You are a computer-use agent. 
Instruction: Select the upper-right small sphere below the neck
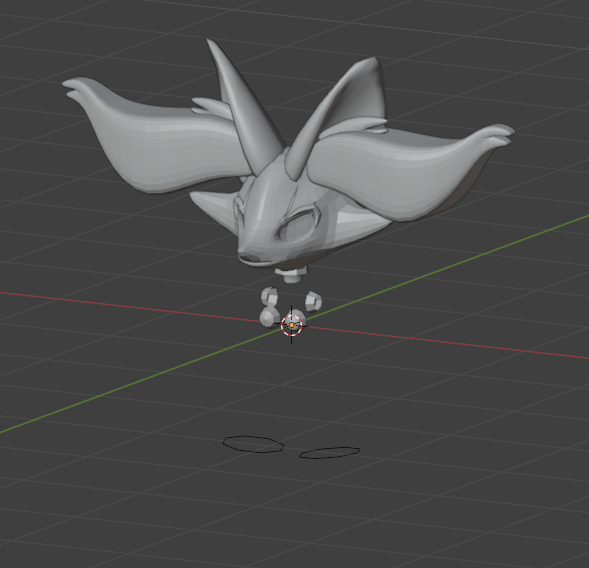(x=313, y=301)
